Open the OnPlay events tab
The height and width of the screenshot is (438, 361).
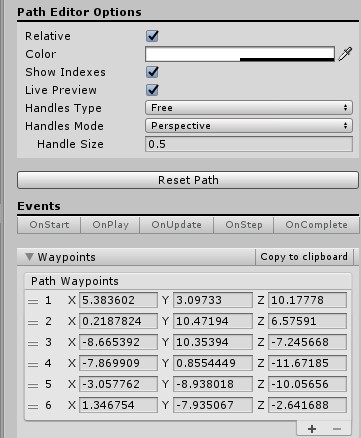110,225
